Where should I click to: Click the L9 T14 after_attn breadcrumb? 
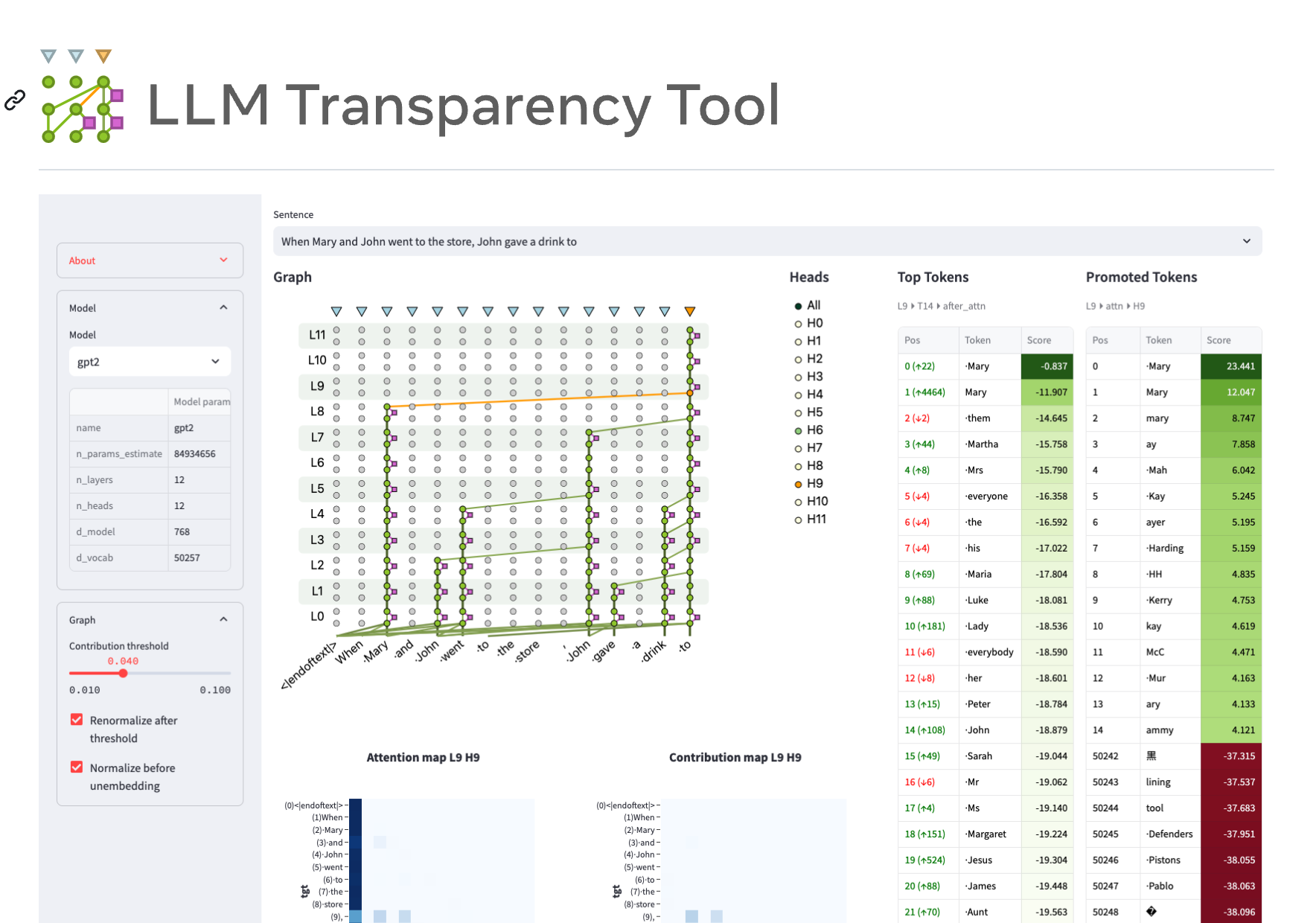point(942,306)
